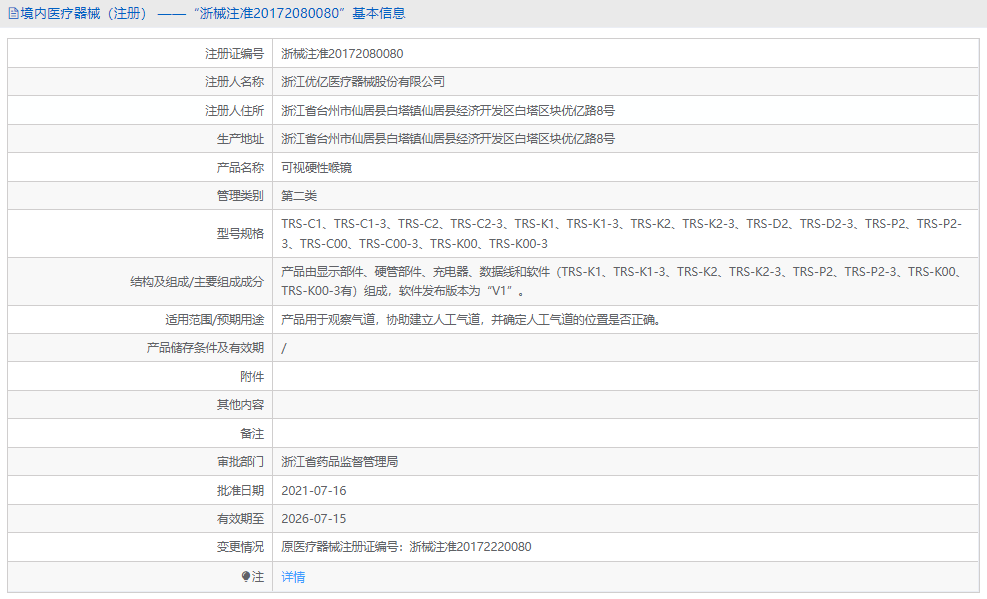Select the 注册证编号 row value

(x=344, y=53)
